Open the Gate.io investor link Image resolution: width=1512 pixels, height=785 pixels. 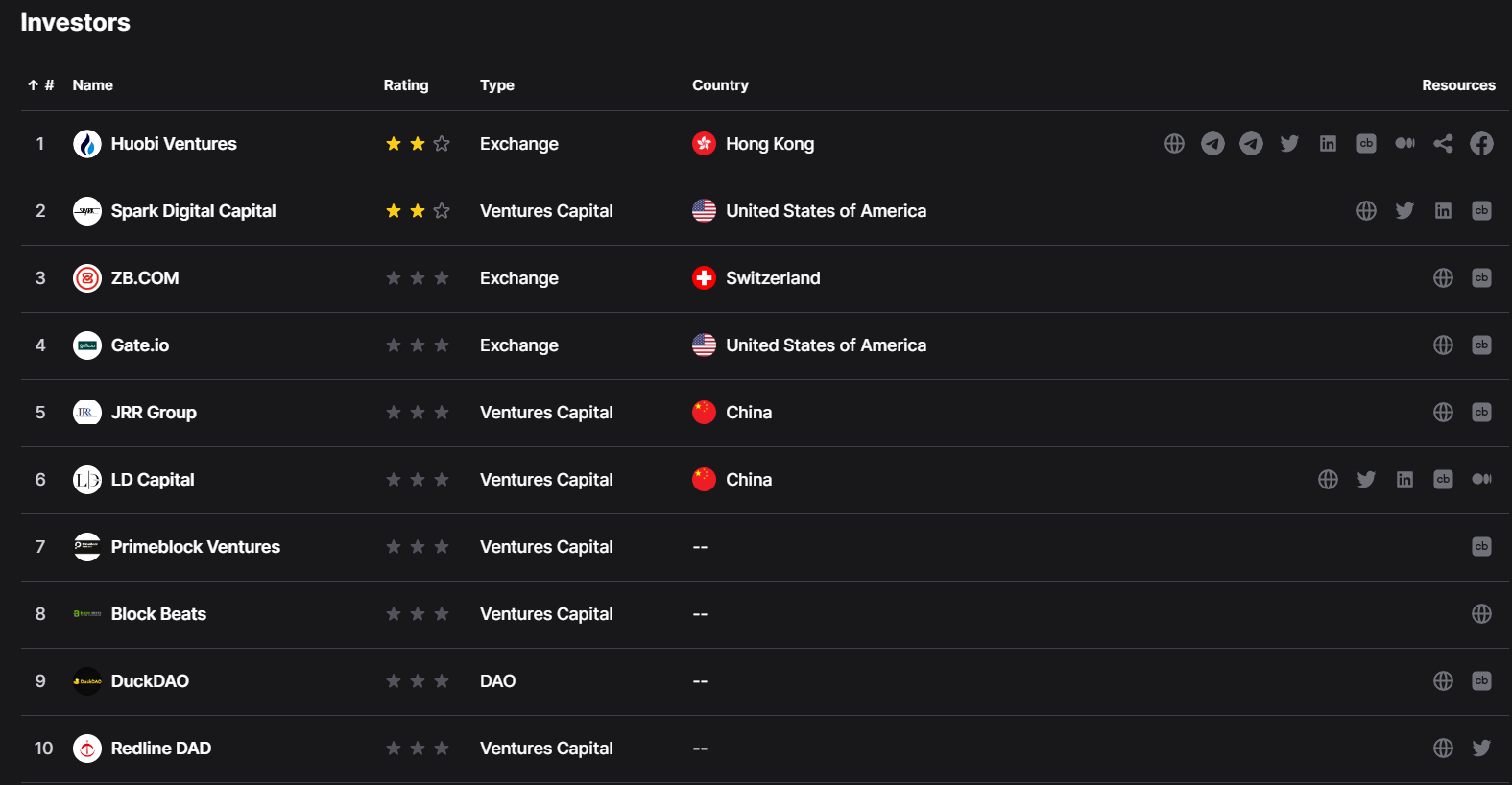point(140,345)
